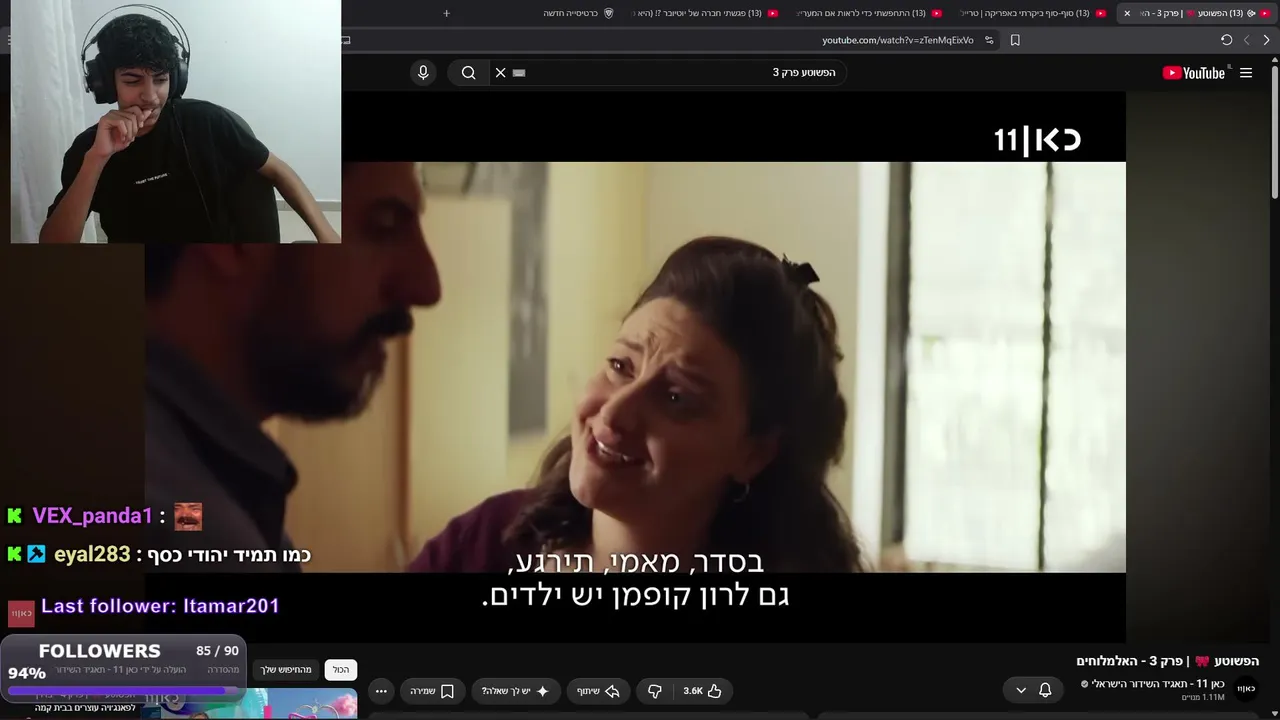This screenshot has width=1280, height=720.
Task: Save the video with 'שמירה' button
Action: 432,691
